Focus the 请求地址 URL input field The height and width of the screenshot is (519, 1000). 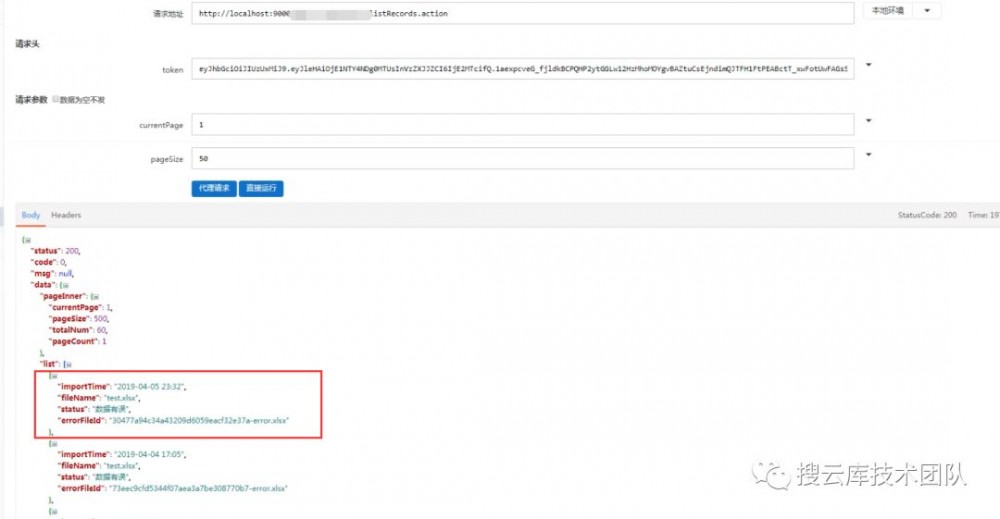click(x=522, y=13)
